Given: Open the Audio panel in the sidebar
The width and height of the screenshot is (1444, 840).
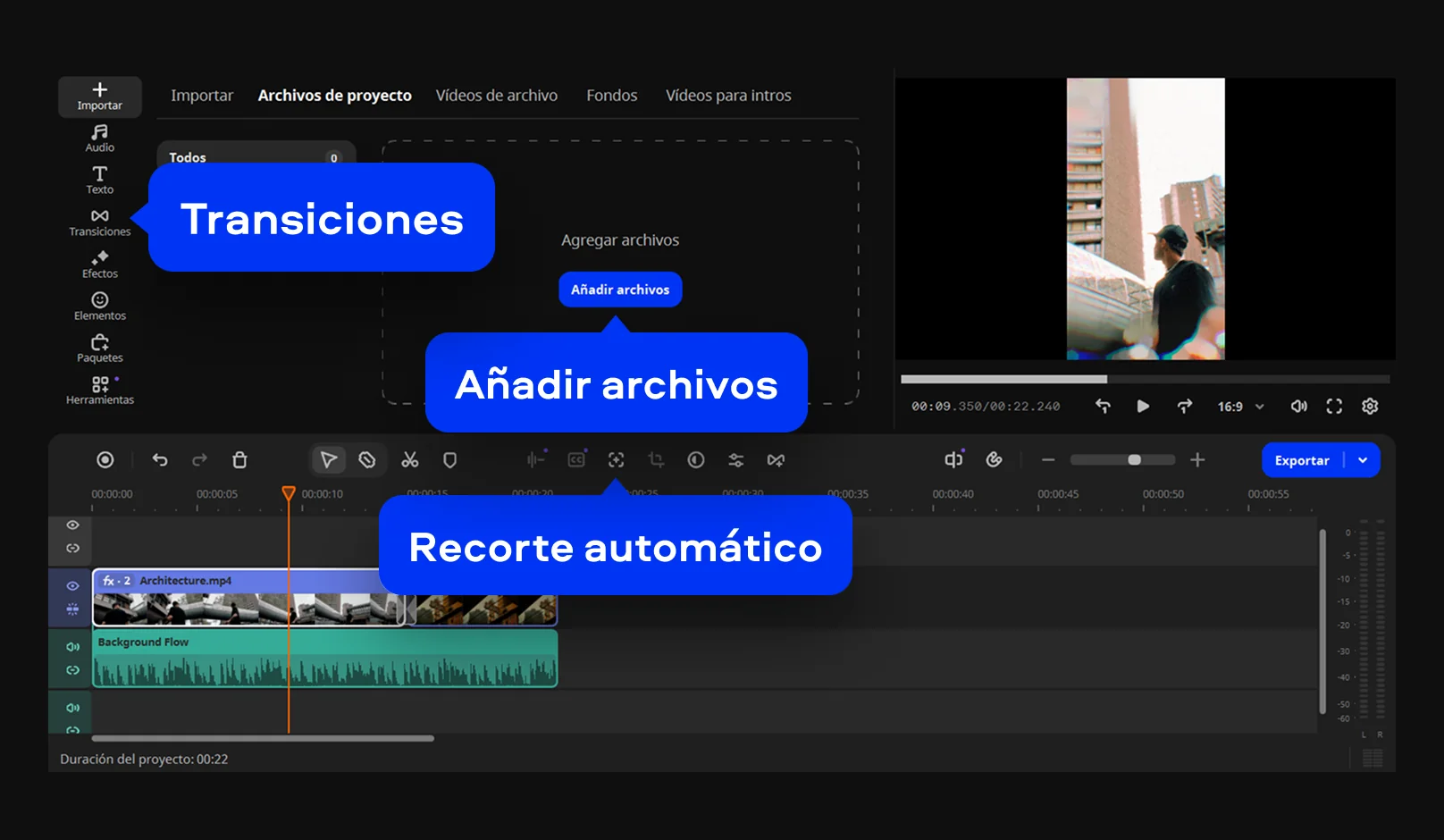Looking at the screenshot, I should tap(99, 138).
